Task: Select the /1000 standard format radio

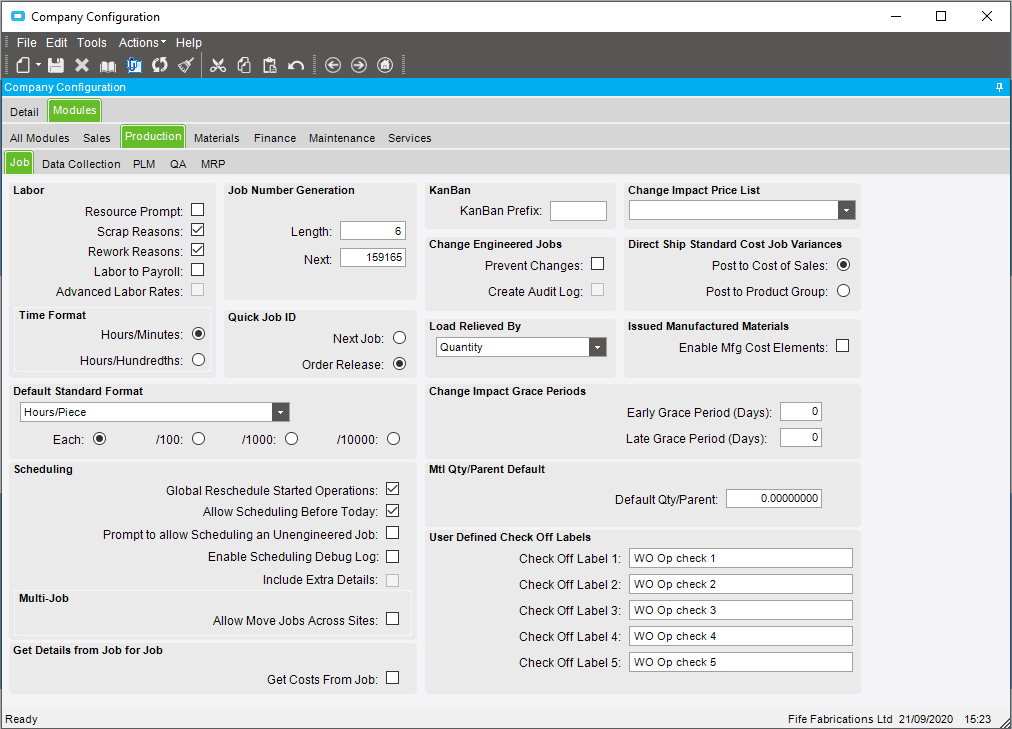Action: tap(292, 439)
